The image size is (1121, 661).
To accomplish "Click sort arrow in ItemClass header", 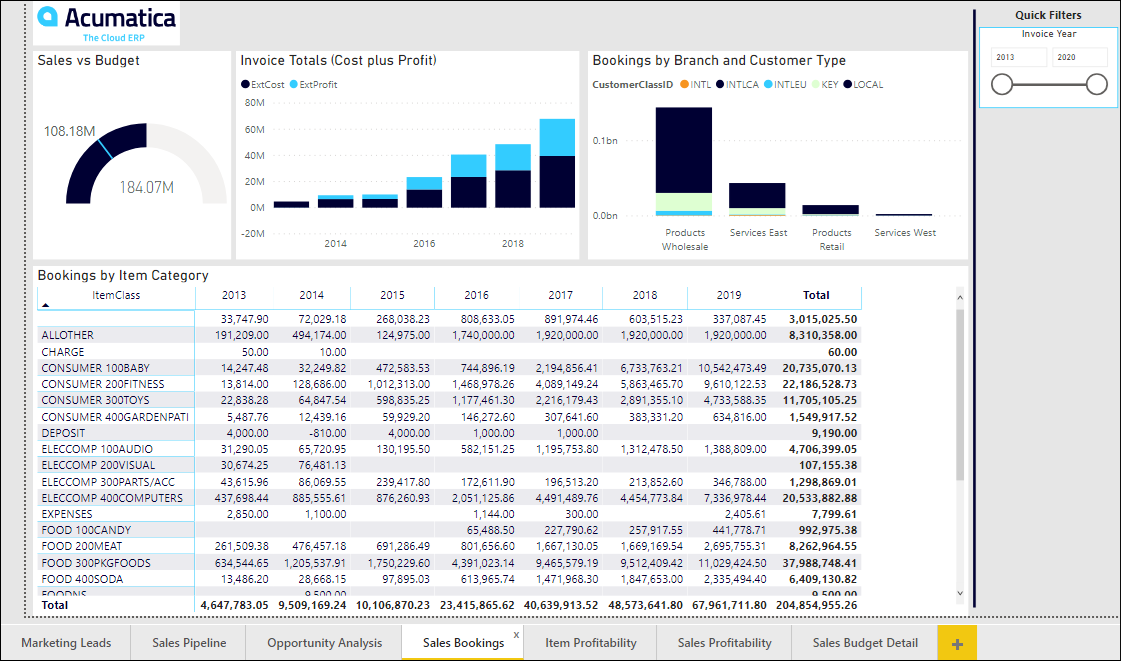I will tap(46, 304).
